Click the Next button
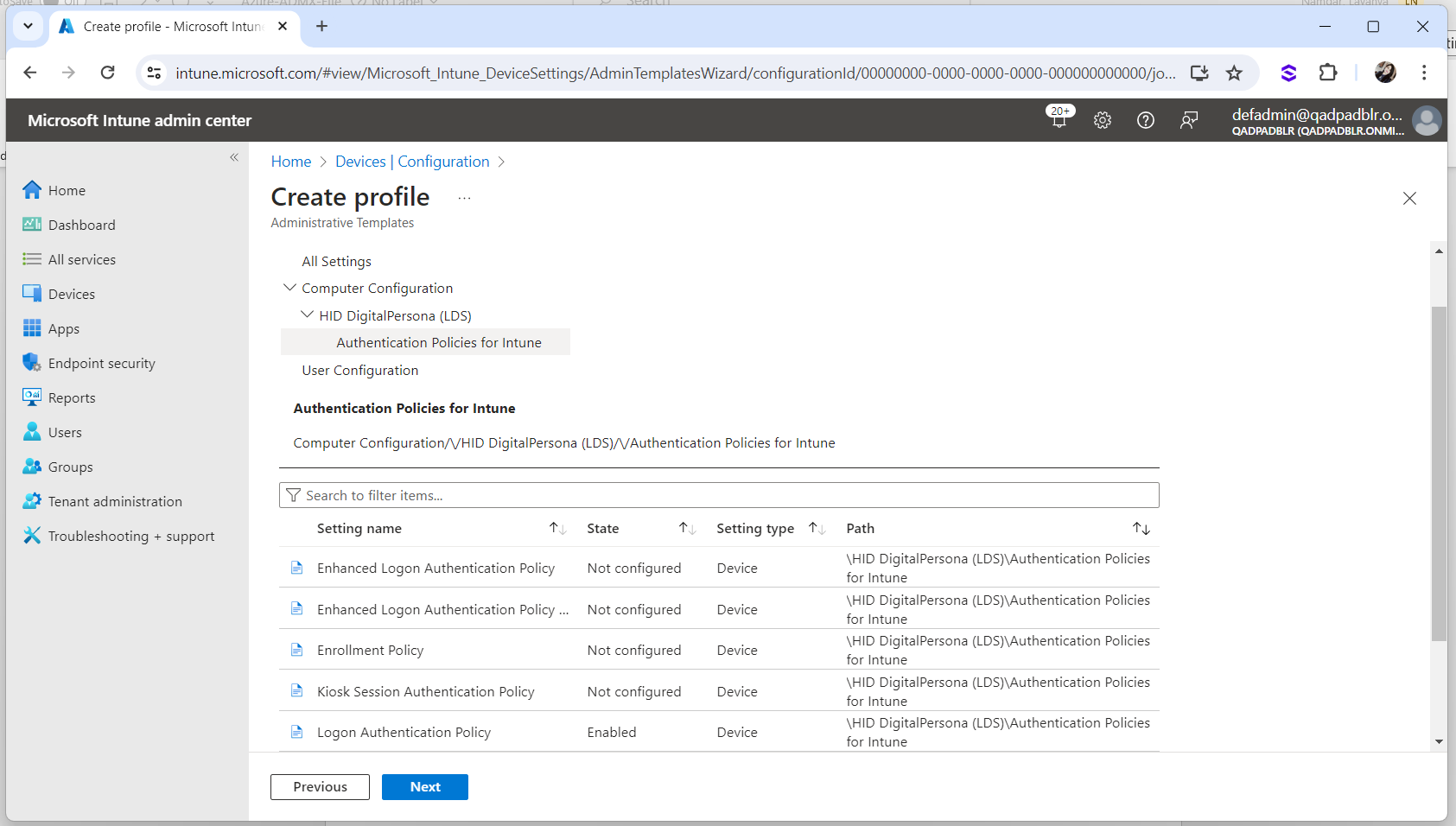 click(x=425, y=787)
